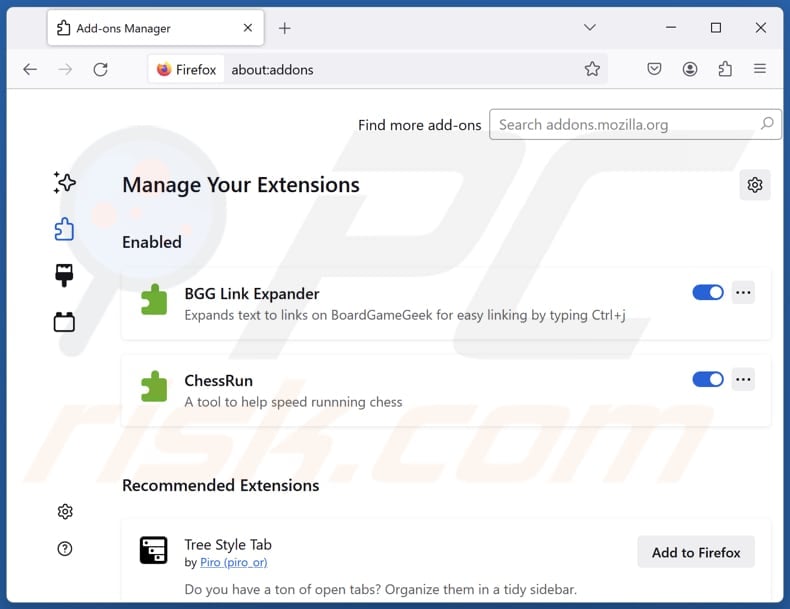The width and height of the screenshot is (790, 609).
Task: Open more options for ChessRun
Action: (x=743, y=380)
